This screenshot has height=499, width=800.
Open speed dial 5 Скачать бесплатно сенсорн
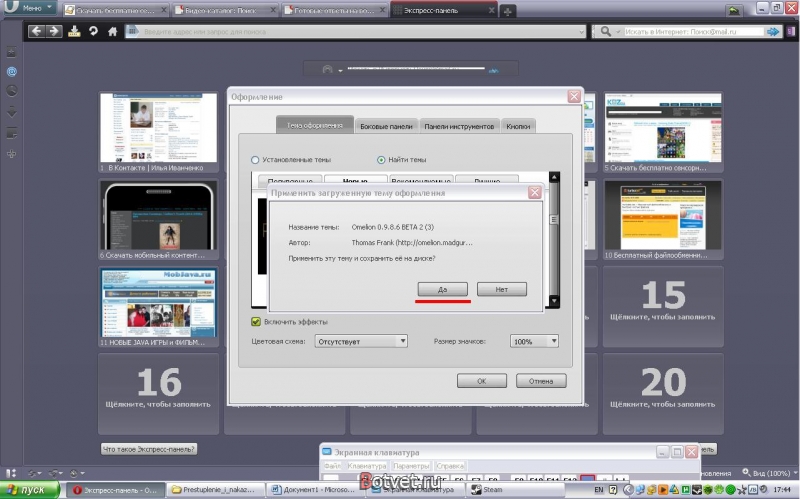pyautogui.click(x=663, y=132)
